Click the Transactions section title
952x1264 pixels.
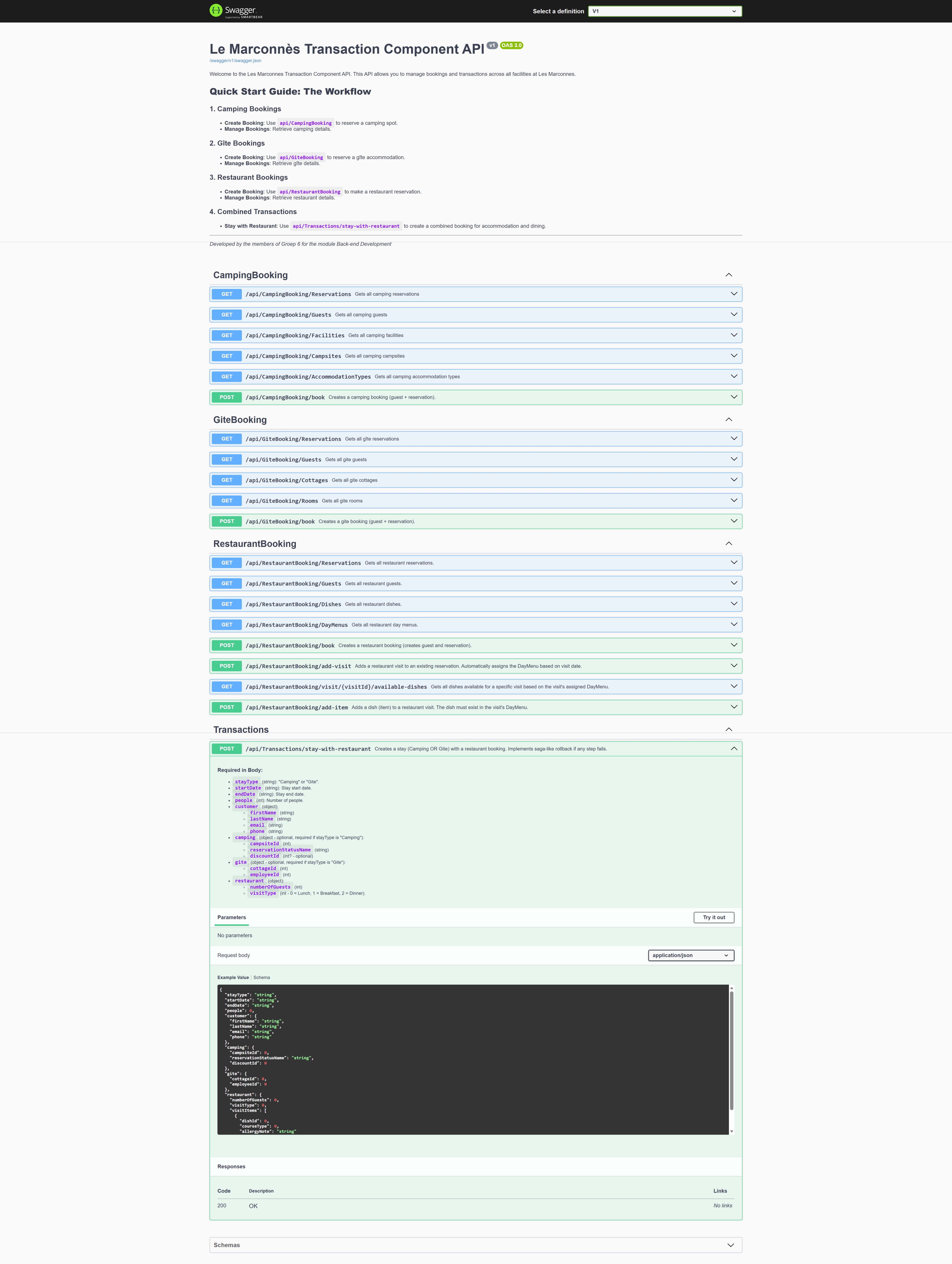(241, 730)
